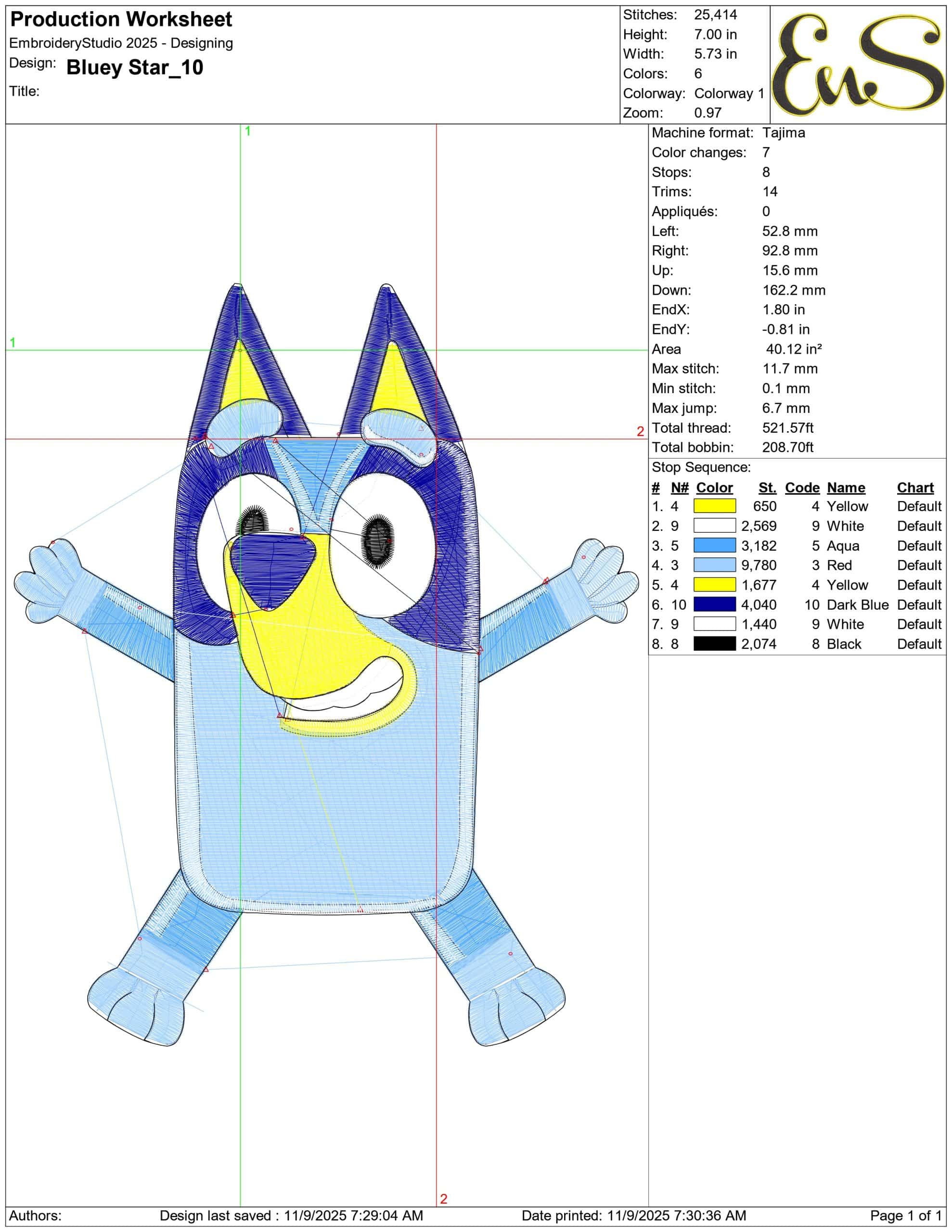Click the machine format value 'Tajima'
Image resolution: width=952 pixels, height=1232 pixels.
[x=784, y=133]
